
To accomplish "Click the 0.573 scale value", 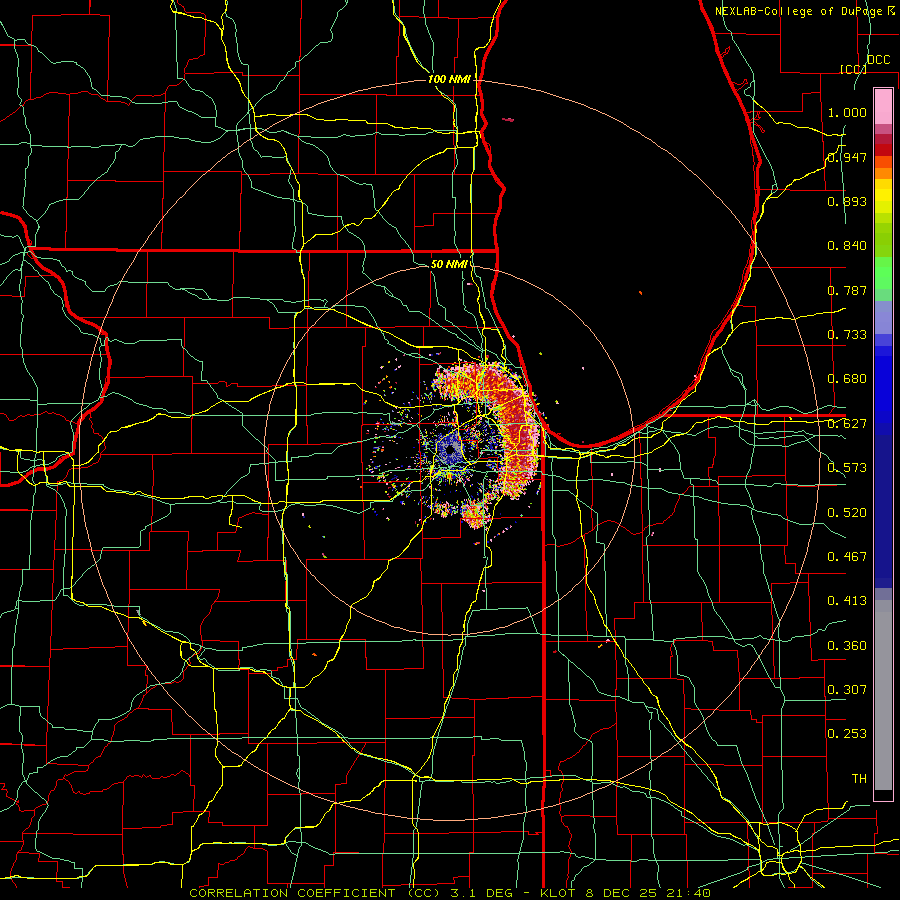I will tap(847, 468).
